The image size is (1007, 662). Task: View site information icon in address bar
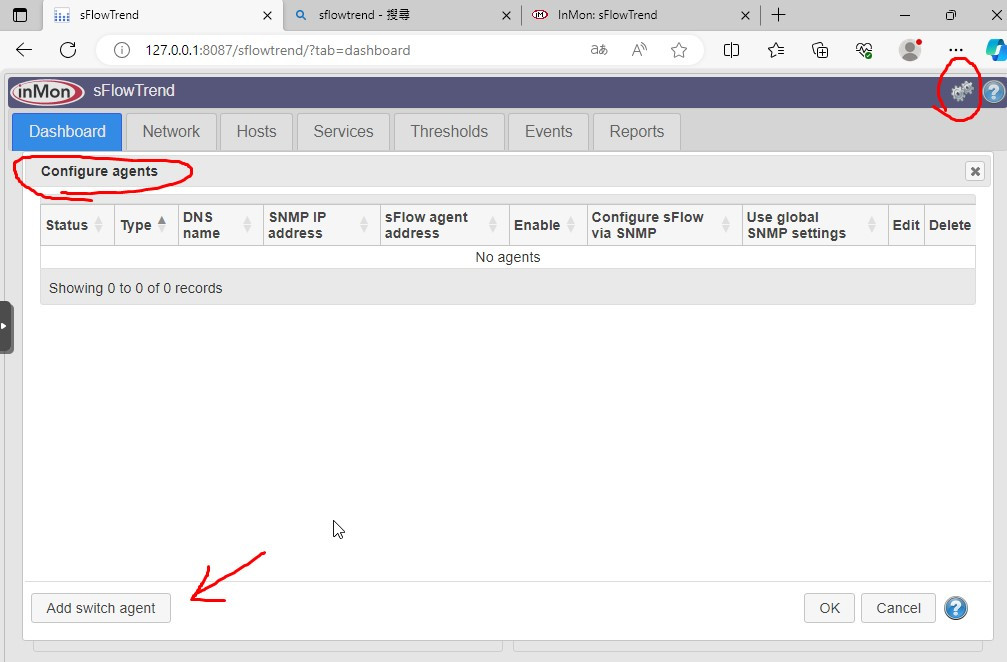(122, 50)
